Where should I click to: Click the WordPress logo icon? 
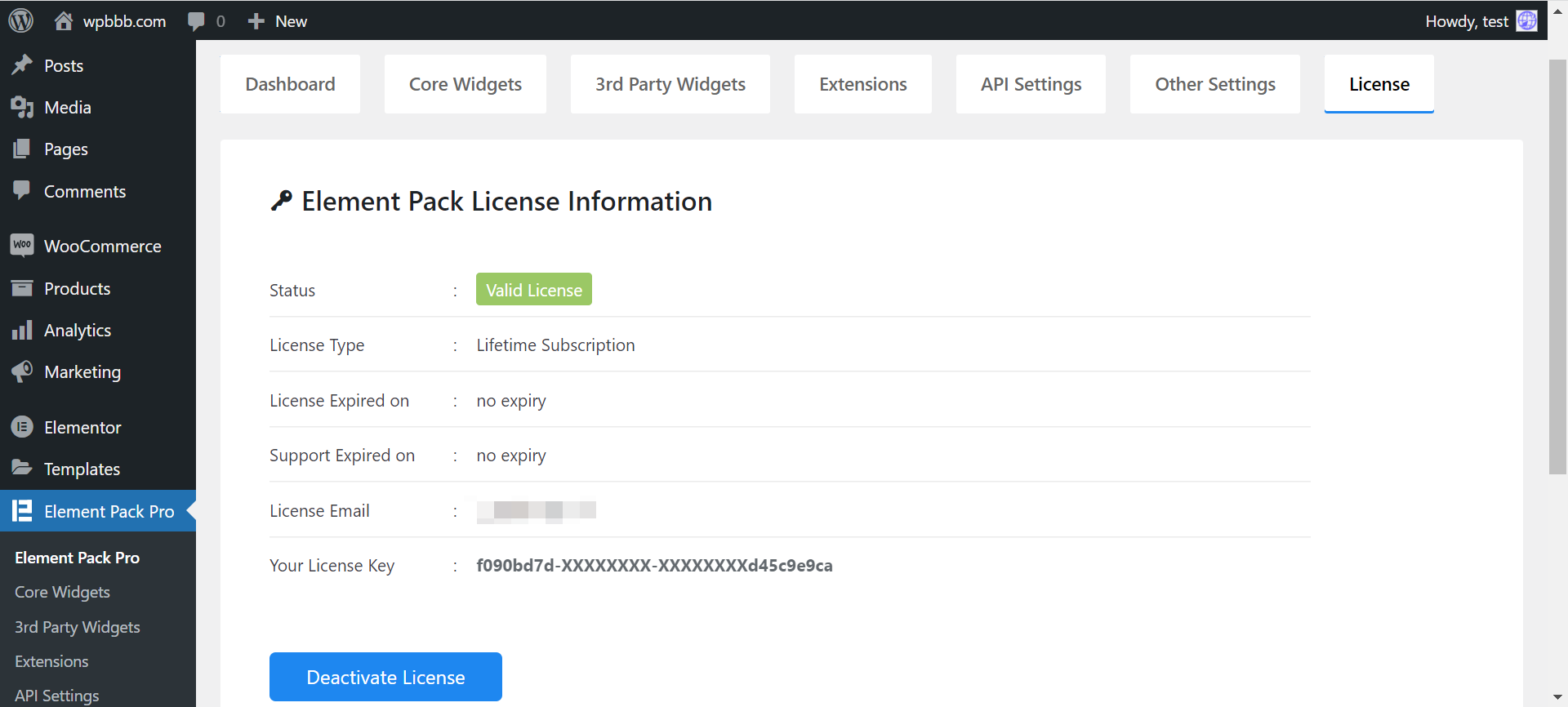point(20,20)
